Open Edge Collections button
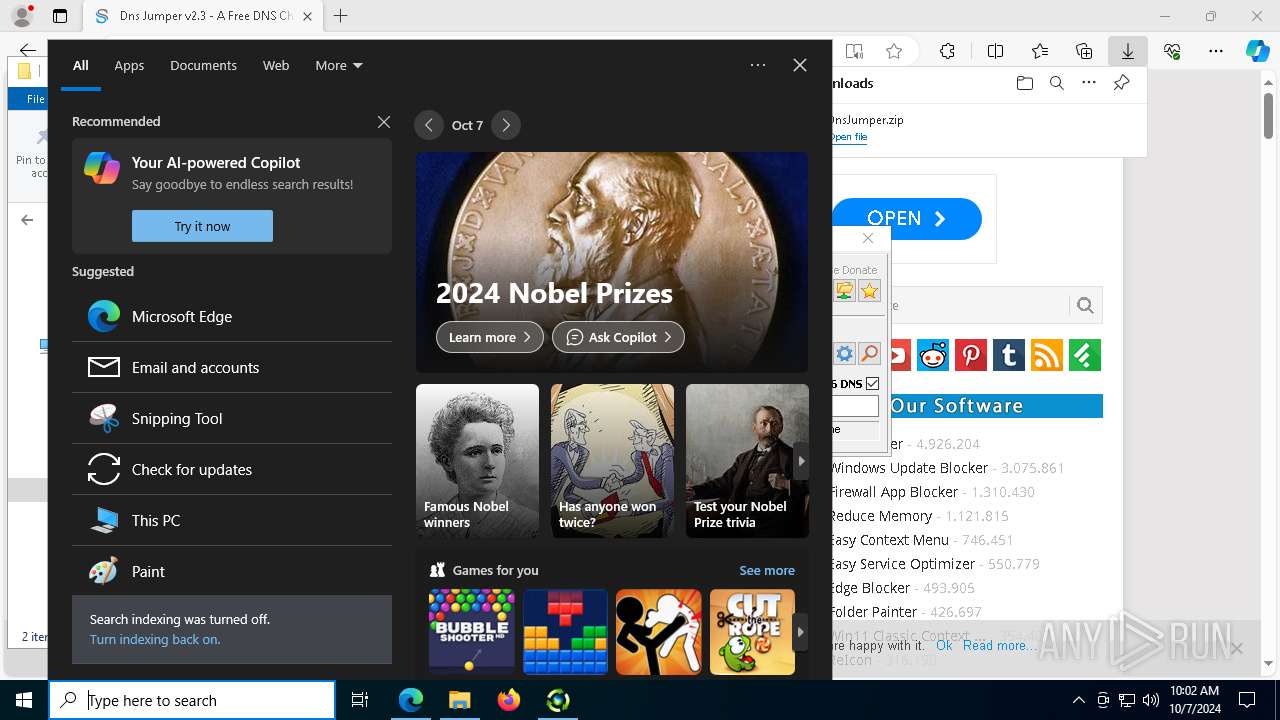The width and height of the screenshot is (1280, 720). (1084, 51)
